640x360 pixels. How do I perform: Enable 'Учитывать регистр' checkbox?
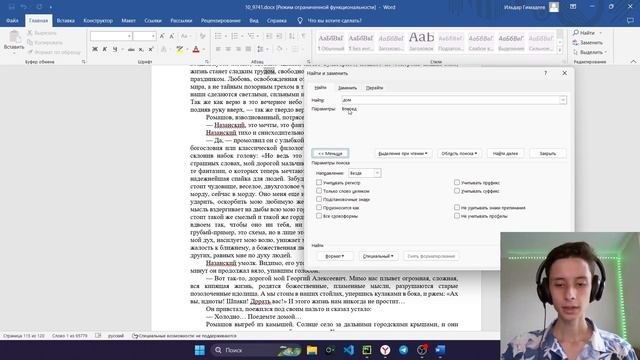click(x=319, y=182)
